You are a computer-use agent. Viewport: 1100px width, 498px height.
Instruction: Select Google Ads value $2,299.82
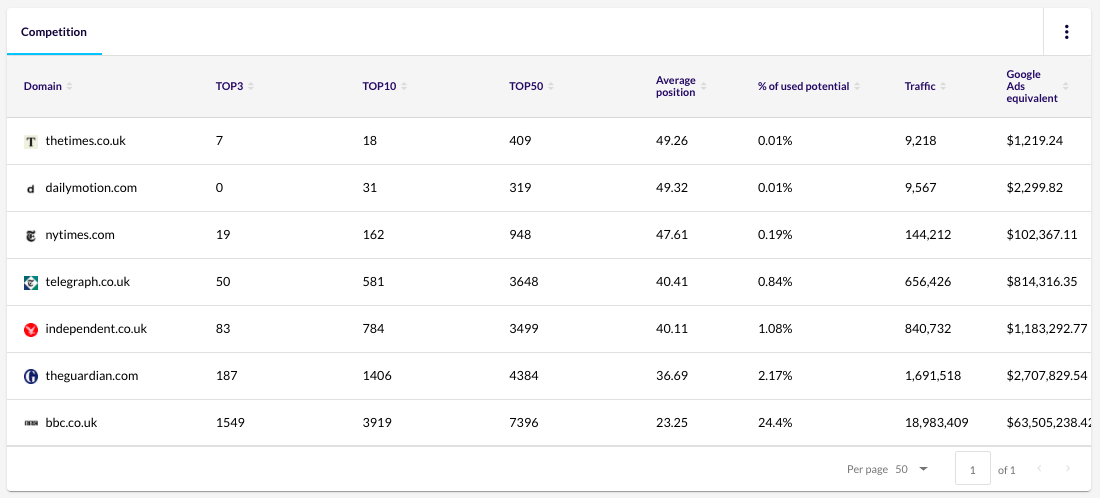click(x=1035, y=188)
